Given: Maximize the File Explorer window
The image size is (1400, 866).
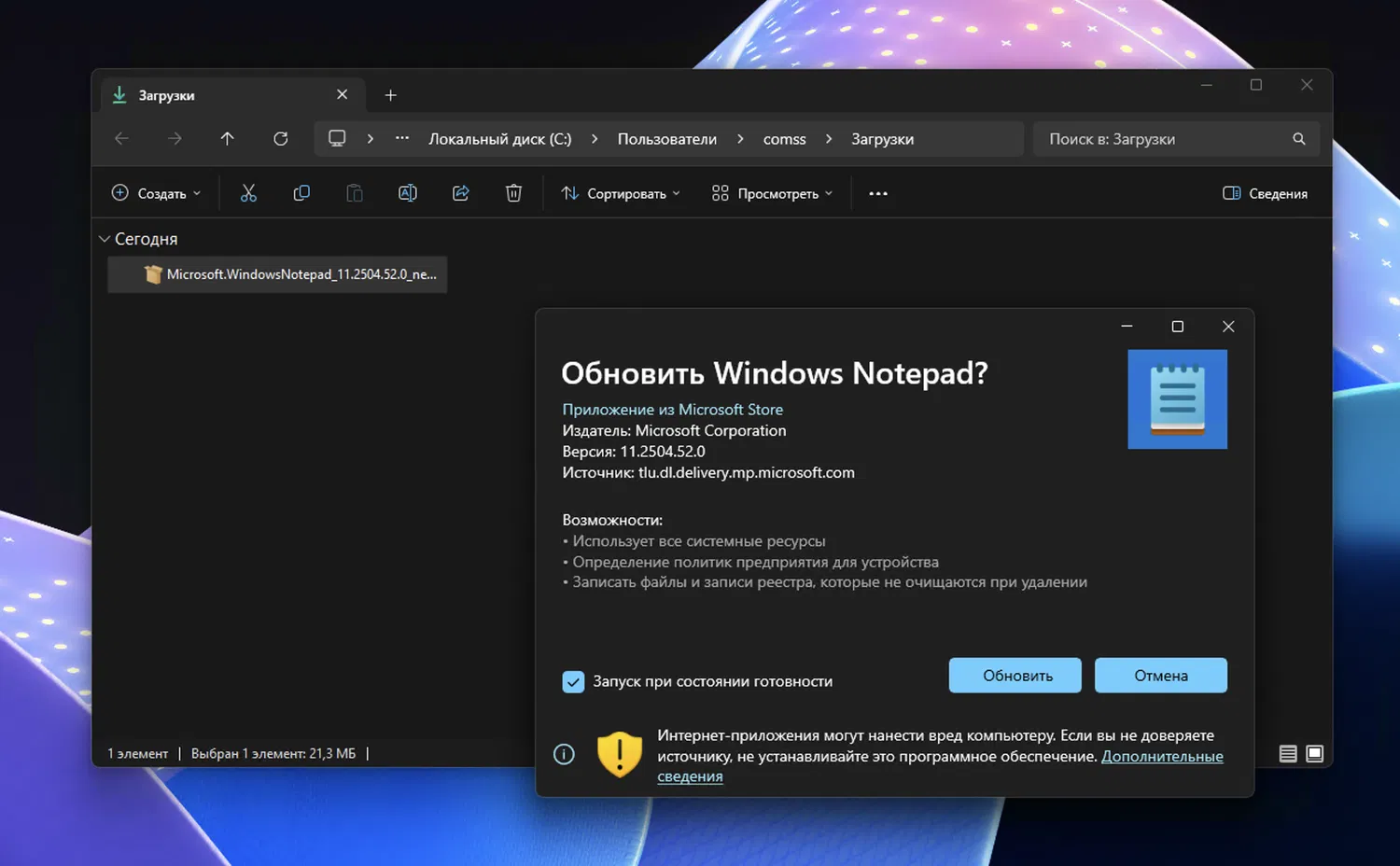Looking at the screenshot, I should point(1256,85).
